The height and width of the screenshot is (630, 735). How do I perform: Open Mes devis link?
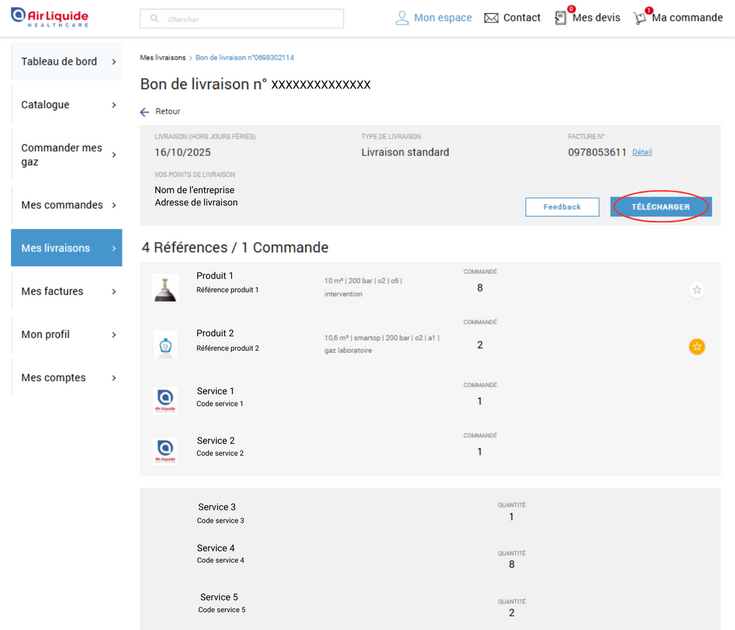[x=596, y=18]
